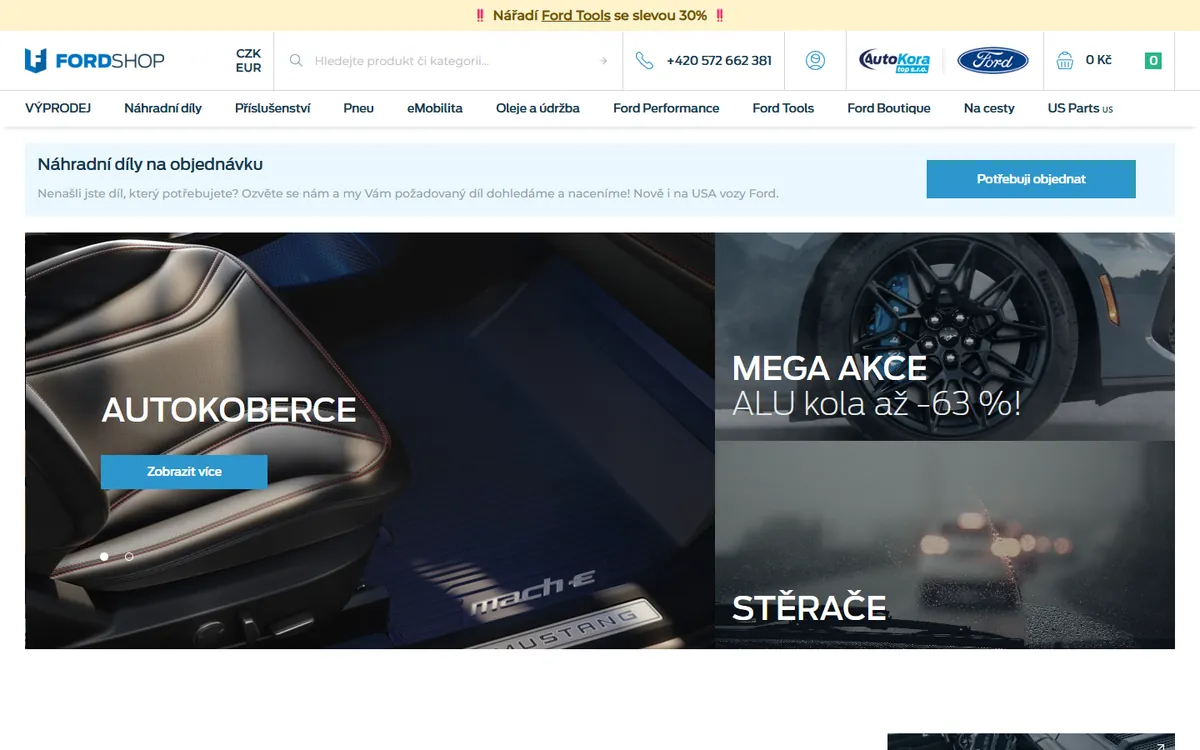Screen dimensions: 1200x750
Task: Open the Ford Performance menu
Action: (666, 108)
